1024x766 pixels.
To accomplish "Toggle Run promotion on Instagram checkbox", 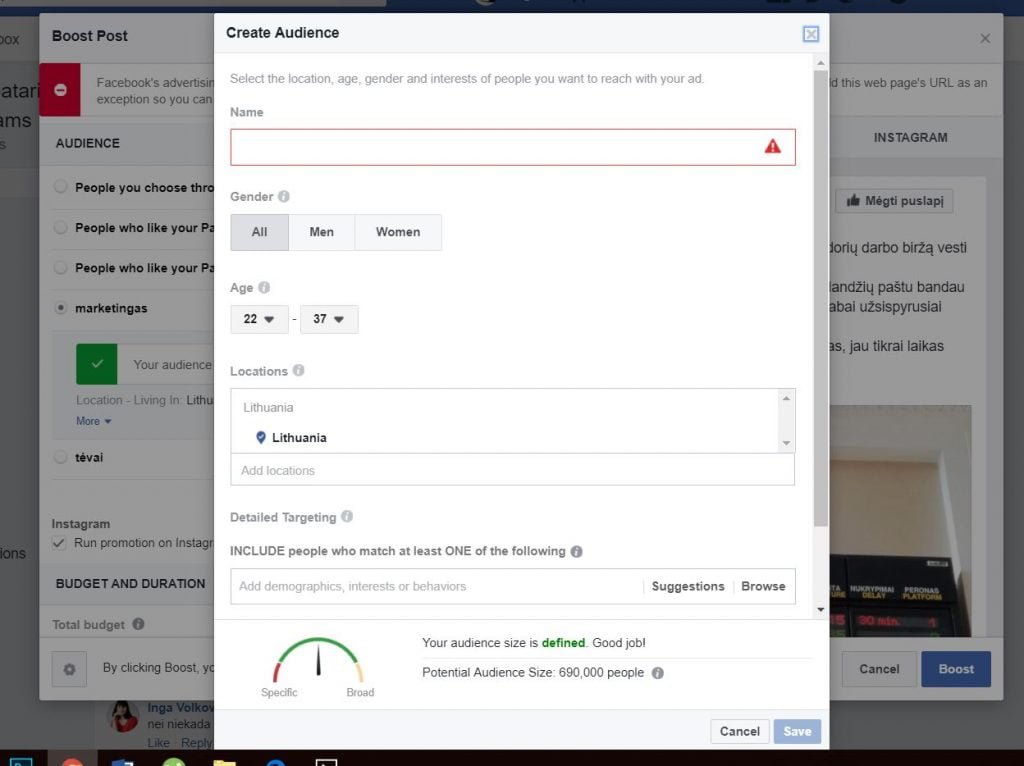I will click(x=59, y=543).
